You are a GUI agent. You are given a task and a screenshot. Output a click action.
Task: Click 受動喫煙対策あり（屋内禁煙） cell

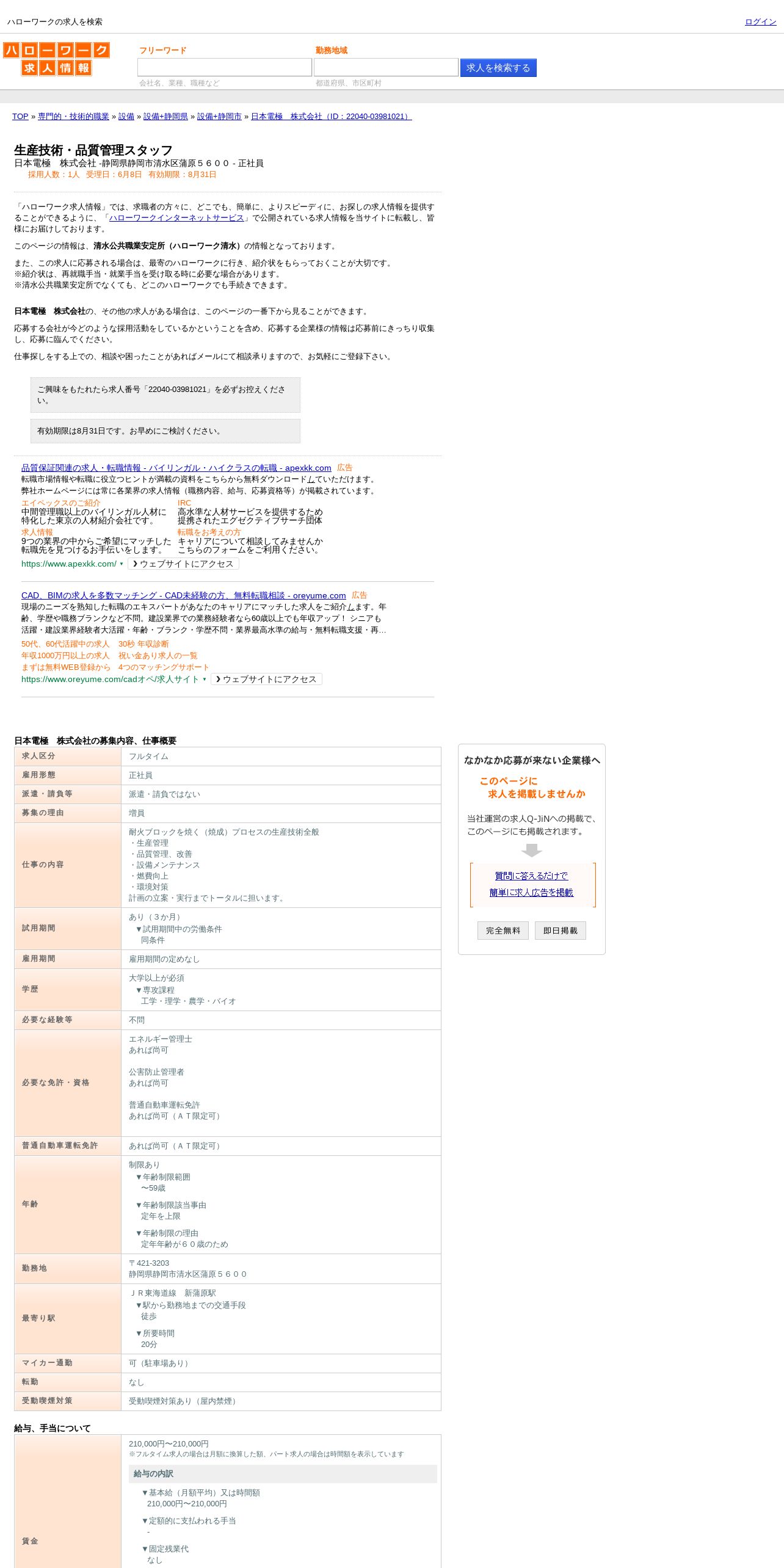(281, 1401)
